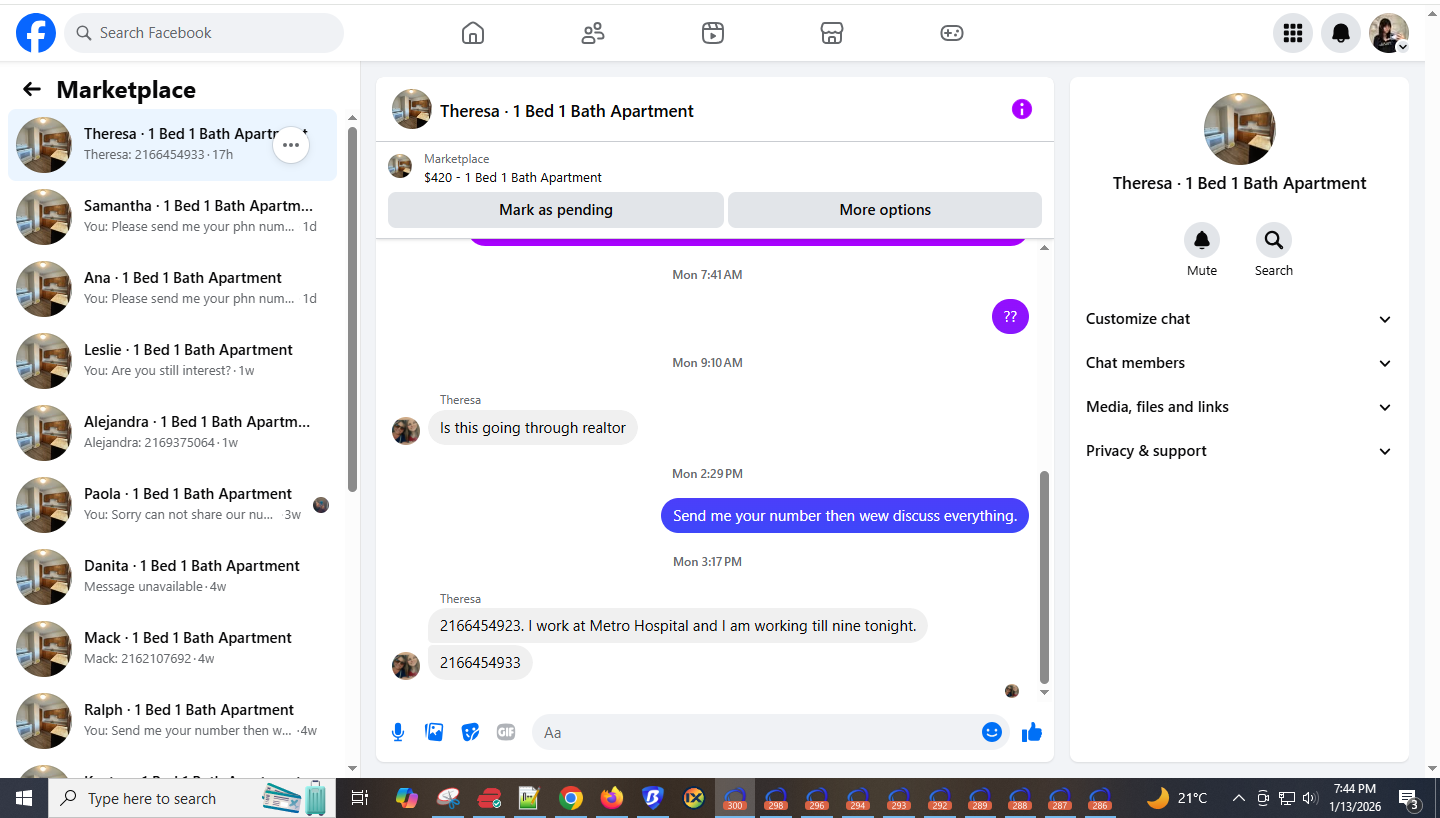The height and width of the screenshot is (818, 1440).
Task: Click the 'Send me your number' sent message
Action: tap(845, 516)
